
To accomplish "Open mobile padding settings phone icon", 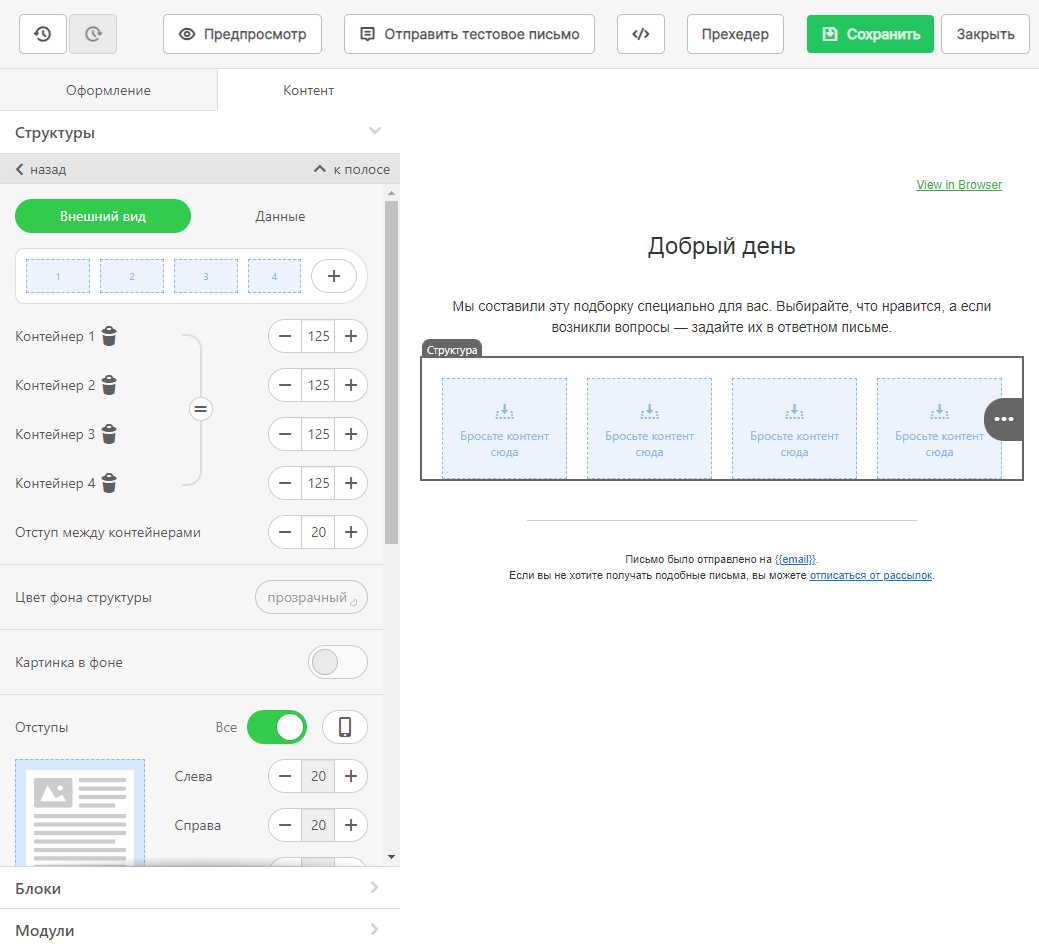I will click(x=345, y=727).
